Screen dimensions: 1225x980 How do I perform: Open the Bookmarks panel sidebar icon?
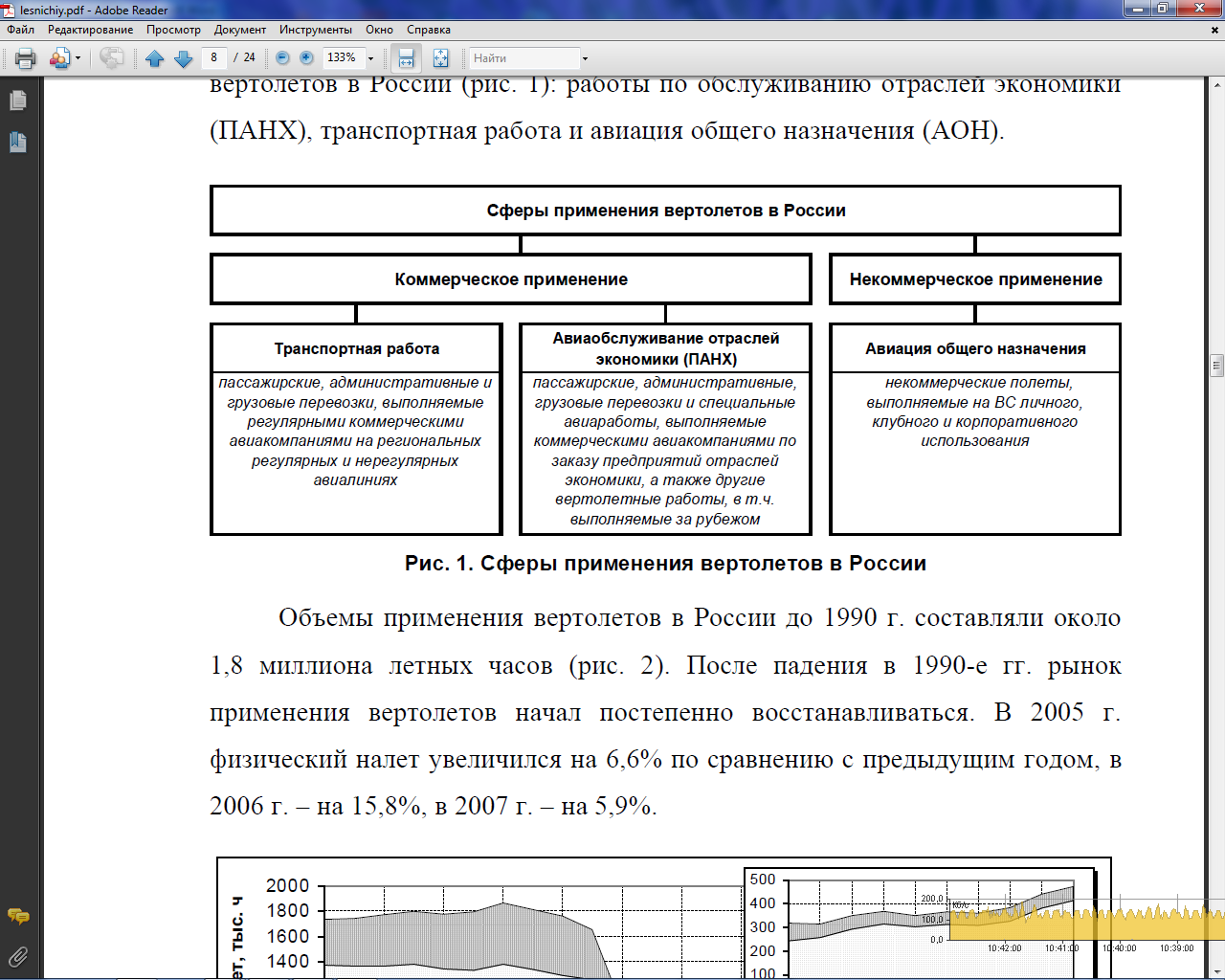[17, 143]
